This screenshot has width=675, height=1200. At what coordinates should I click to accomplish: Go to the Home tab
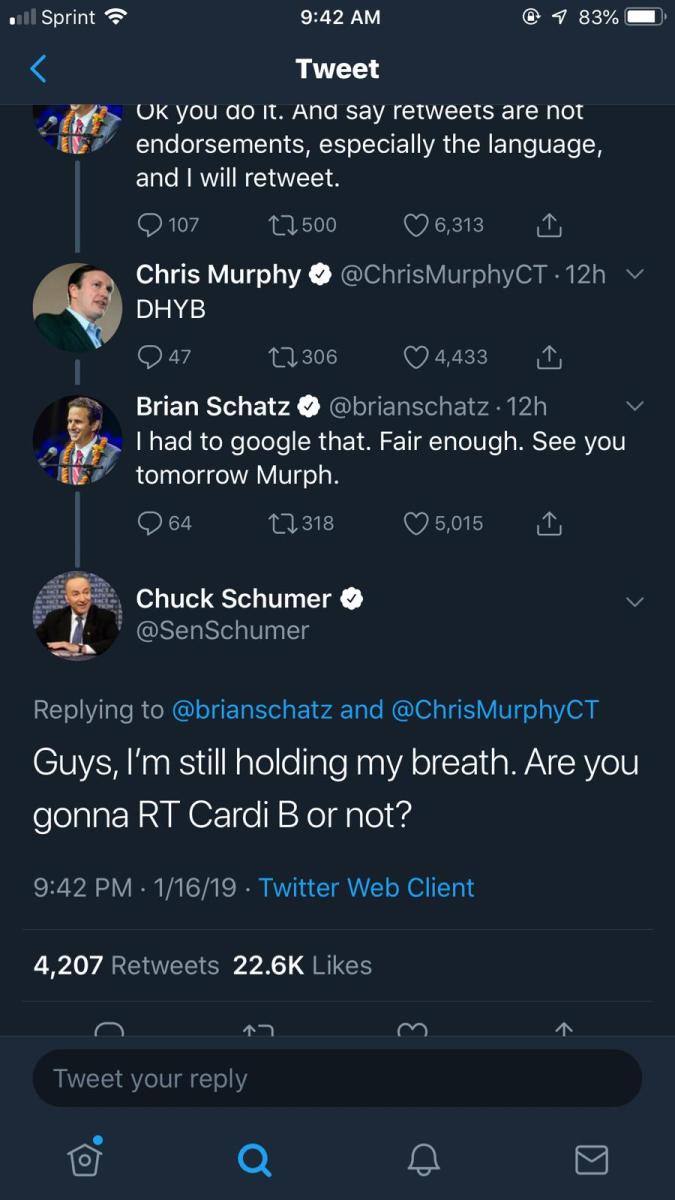pos(85,1158)
